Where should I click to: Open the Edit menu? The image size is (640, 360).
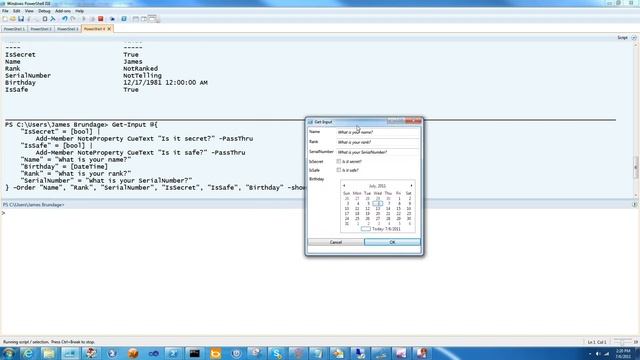(16, 11)
